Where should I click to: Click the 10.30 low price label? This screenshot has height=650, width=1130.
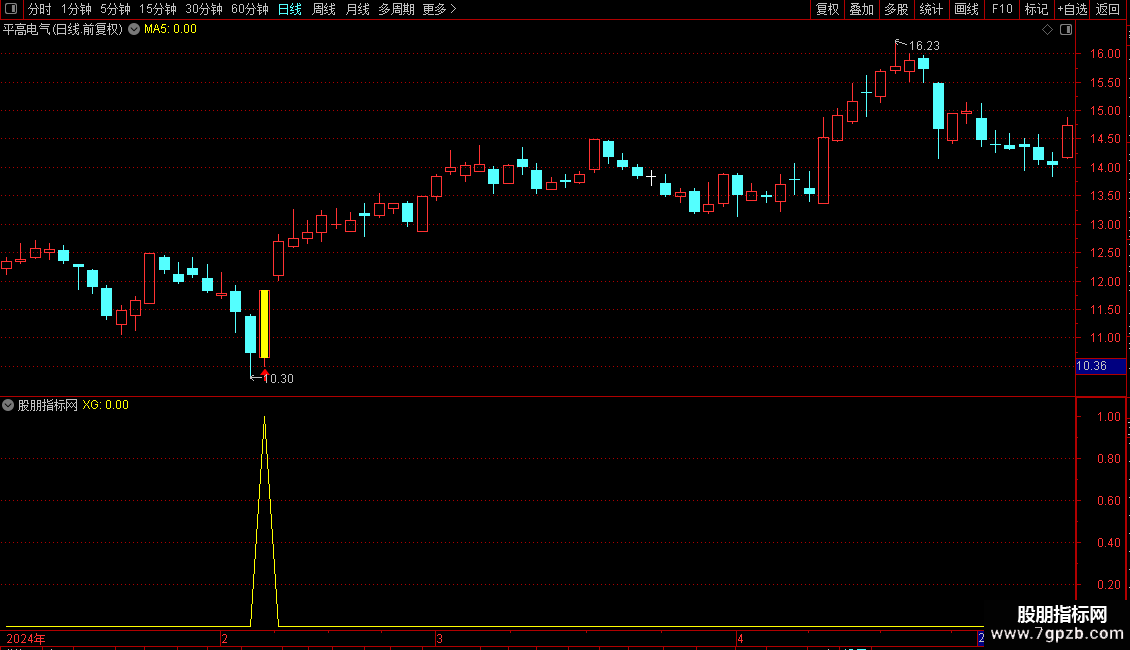pyautogui.click(x=278, y=379)
